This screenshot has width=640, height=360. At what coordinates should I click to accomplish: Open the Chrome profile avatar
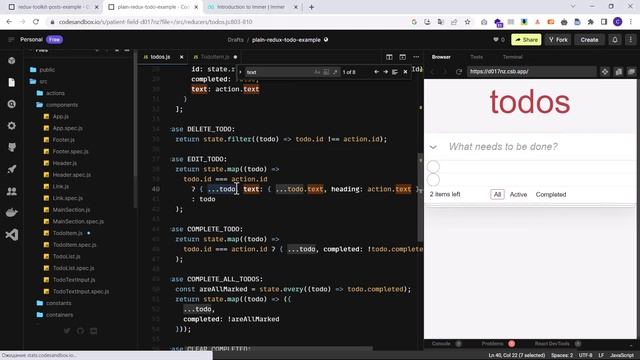(618, 22)
